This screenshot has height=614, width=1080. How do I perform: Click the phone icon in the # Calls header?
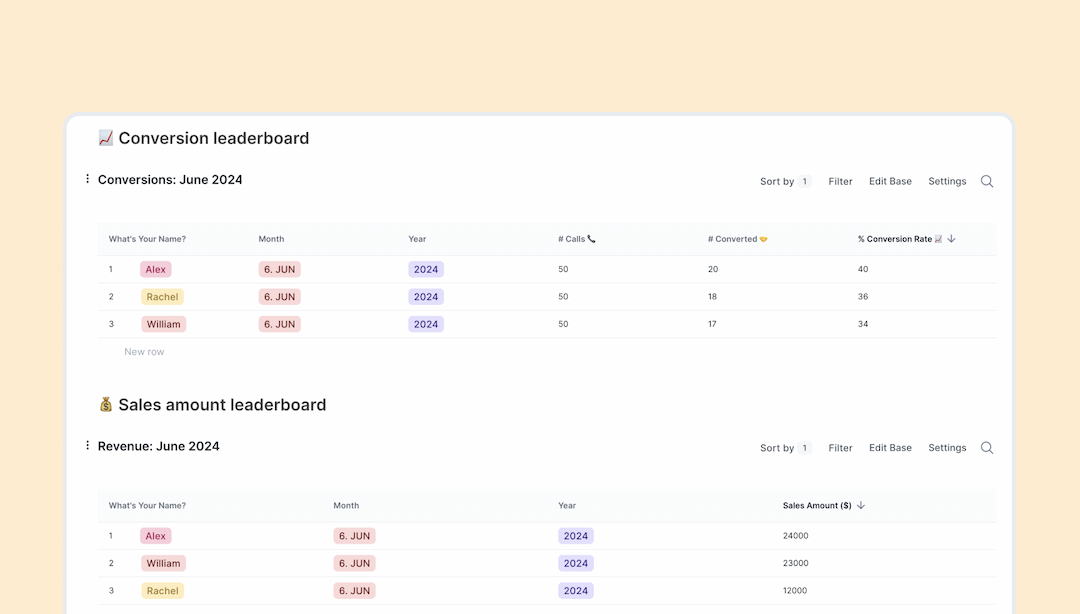click(592, 238)
